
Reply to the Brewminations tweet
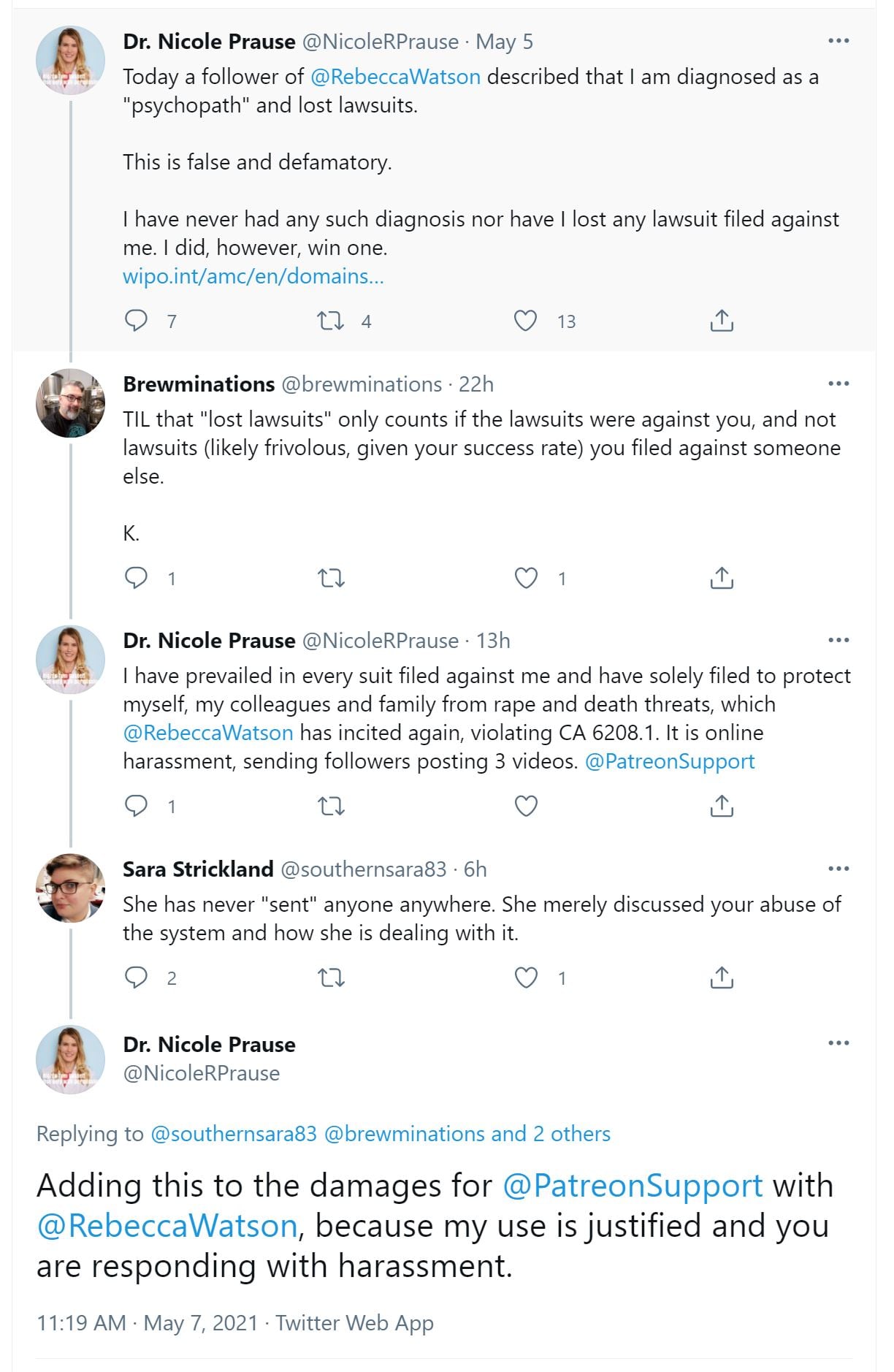tap(137, 578)
